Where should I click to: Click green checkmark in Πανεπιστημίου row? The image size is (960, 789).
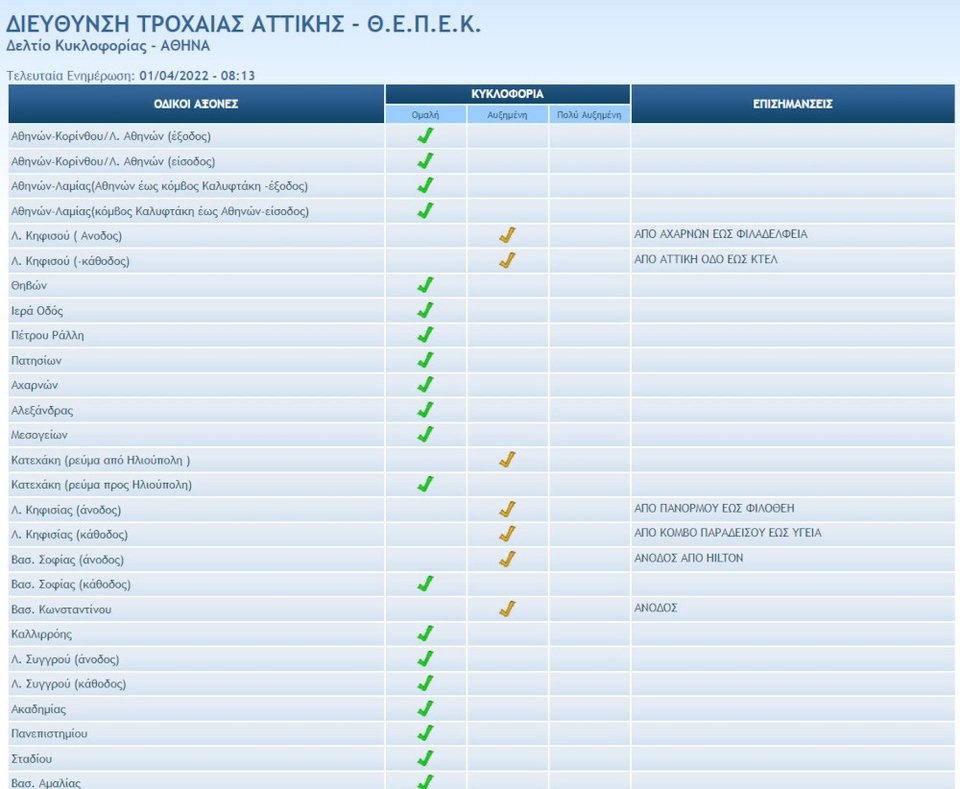[x=426, y=733]
